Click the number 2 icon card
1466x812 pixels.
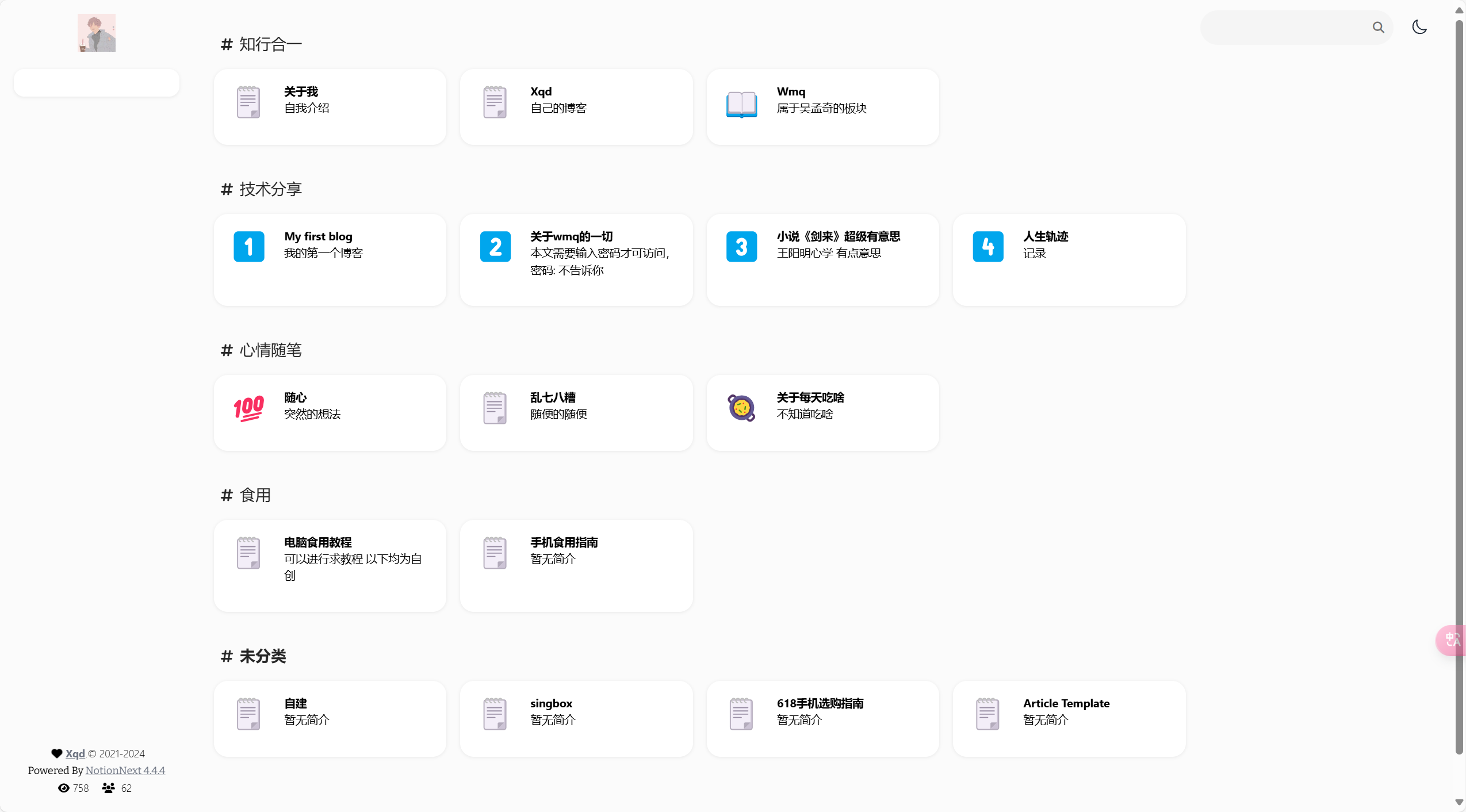(x=495, y=247)
